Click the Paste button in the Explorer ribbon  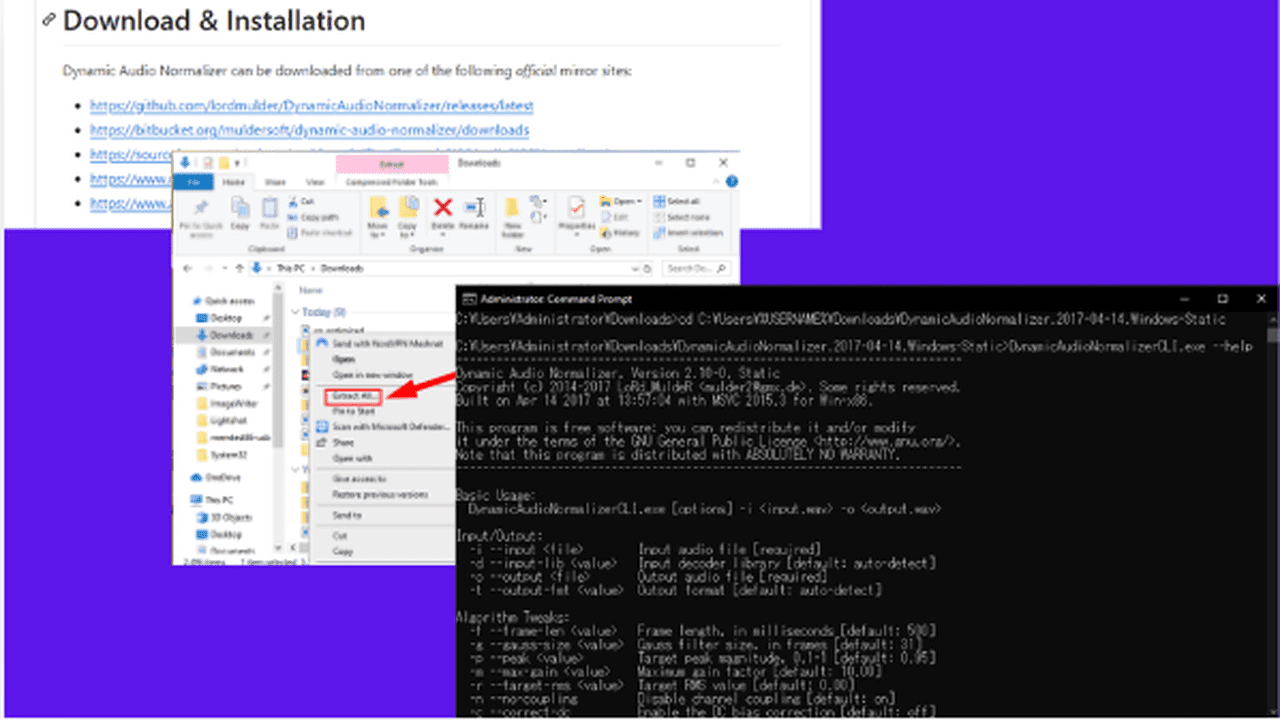(x=269, y=214)
